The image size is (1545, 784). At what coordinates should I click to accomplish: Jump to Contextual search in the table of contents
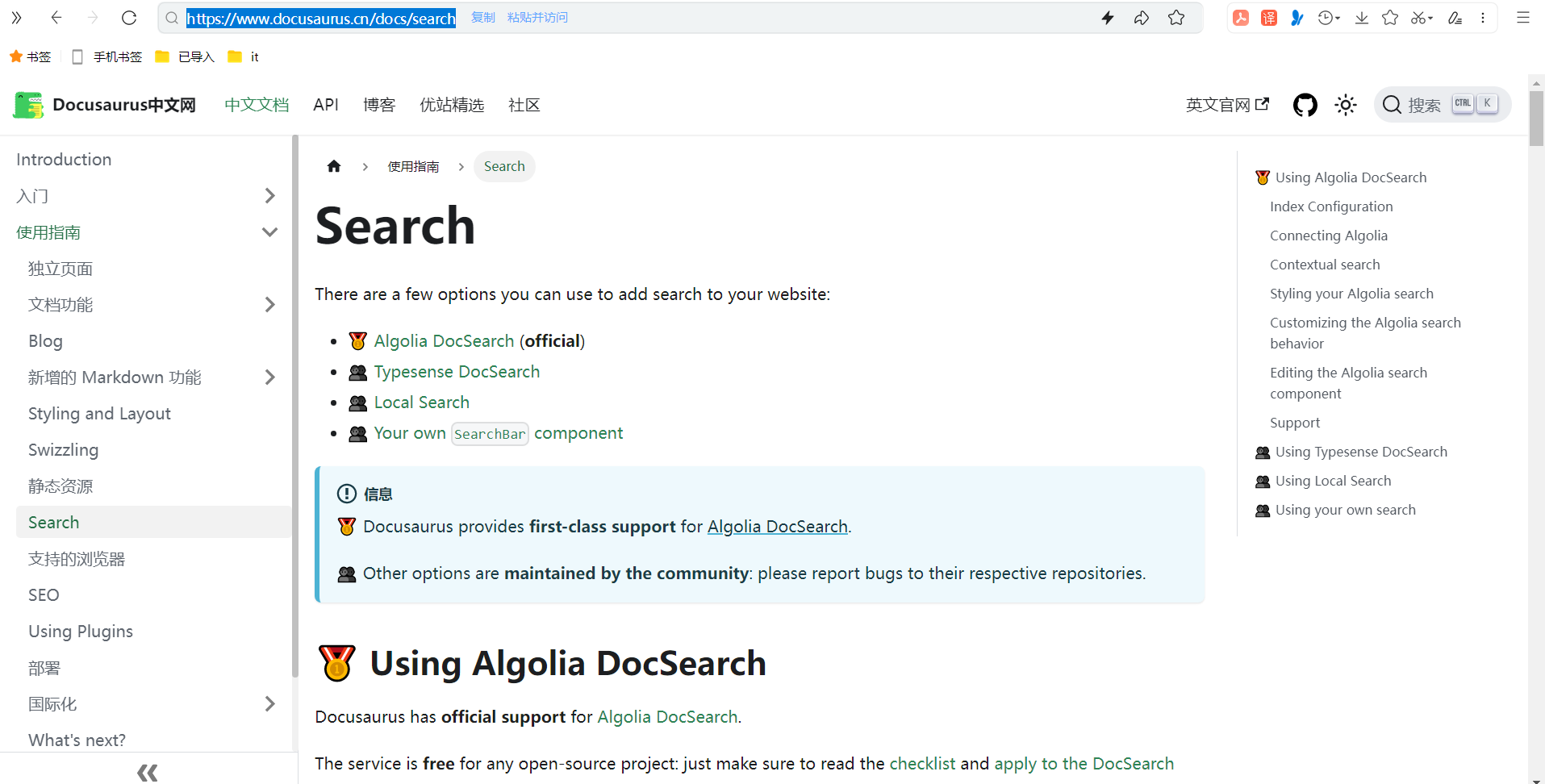[1325, 265]
